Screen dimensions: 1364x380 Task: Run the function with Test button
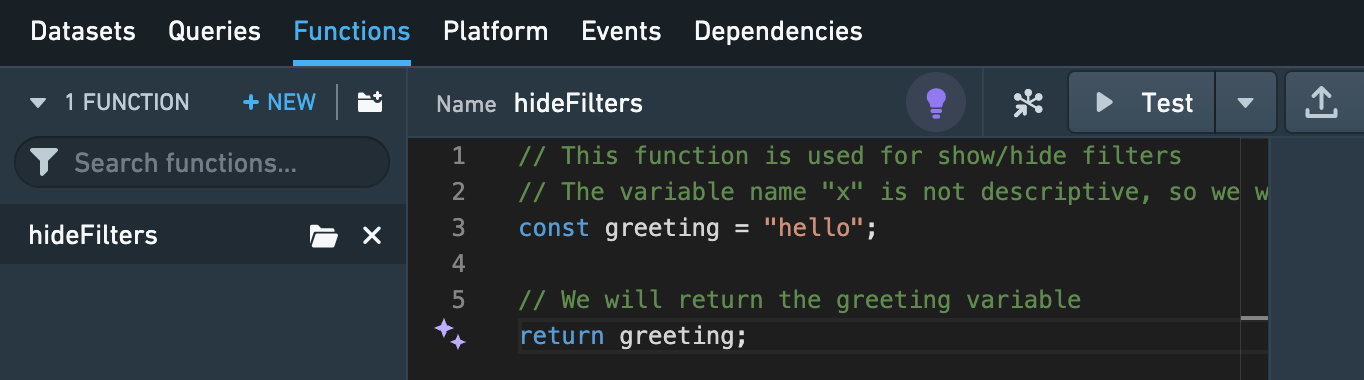tap(1142, 102)
